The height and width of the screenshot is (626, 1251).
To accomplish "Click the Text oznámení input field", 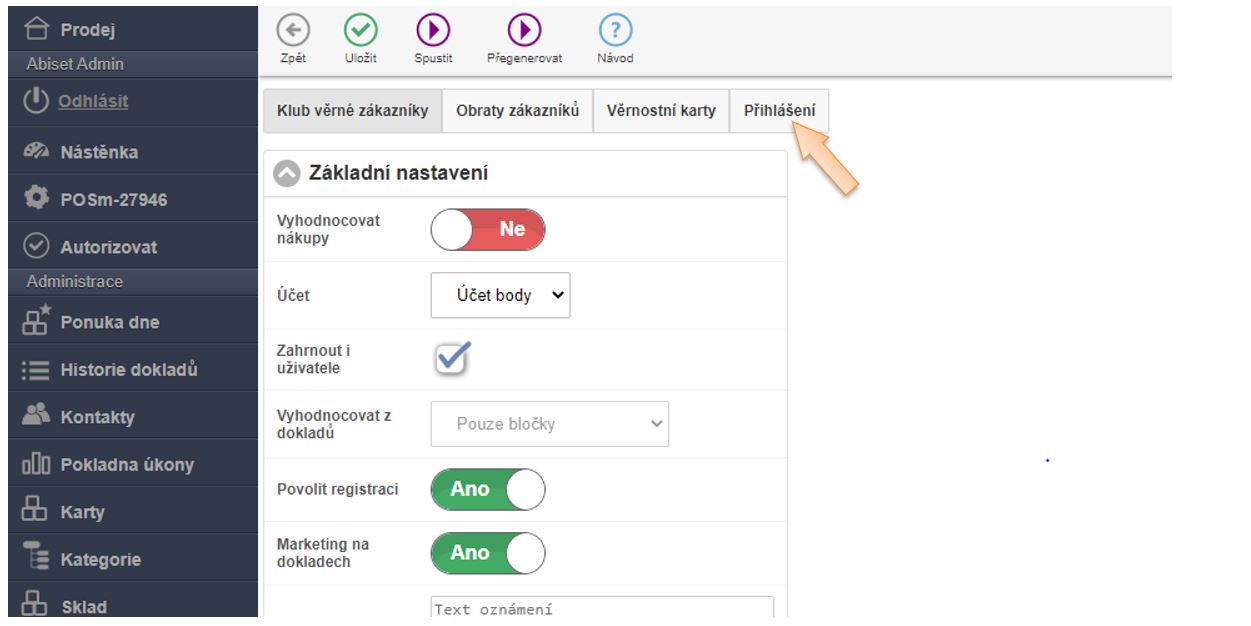I will click(602, 608).
